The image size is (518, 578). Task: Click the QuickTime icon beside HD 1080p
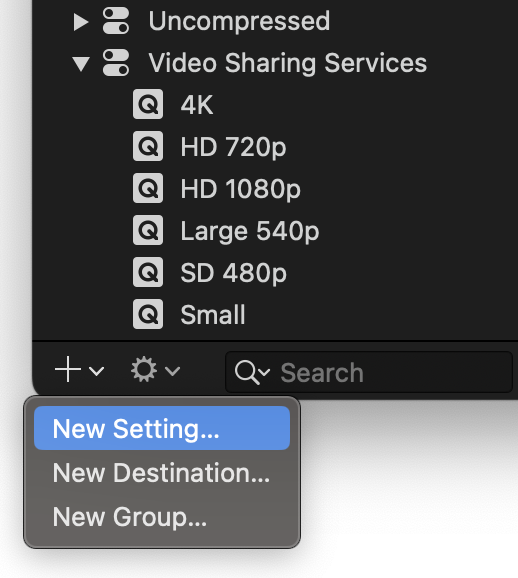(x=148, y=188)
